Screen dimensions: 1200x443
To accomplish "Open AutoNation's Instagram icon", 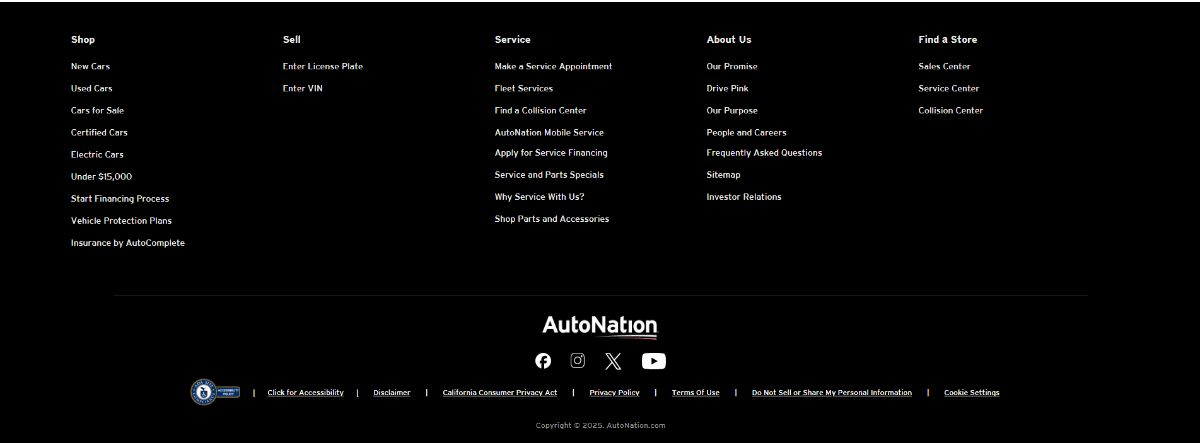I will (578, 361).
